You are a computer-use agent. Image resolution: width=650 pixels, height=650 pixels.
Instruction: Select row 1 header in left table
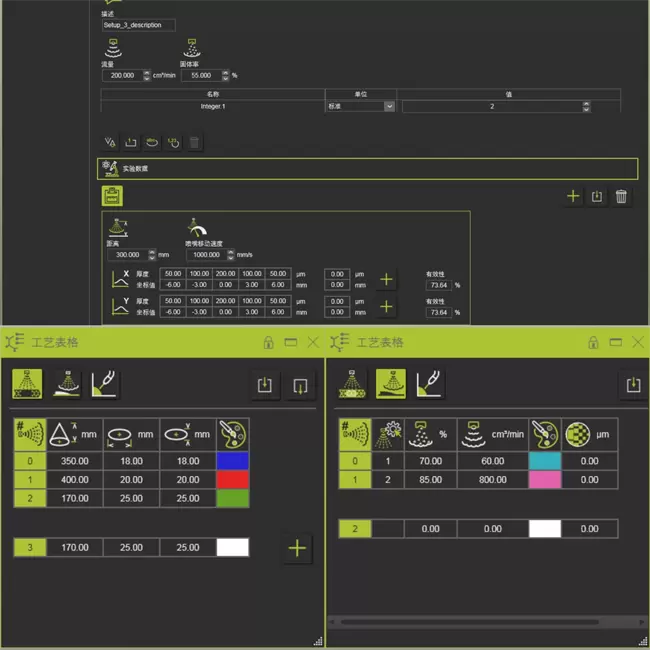(29, 480)
